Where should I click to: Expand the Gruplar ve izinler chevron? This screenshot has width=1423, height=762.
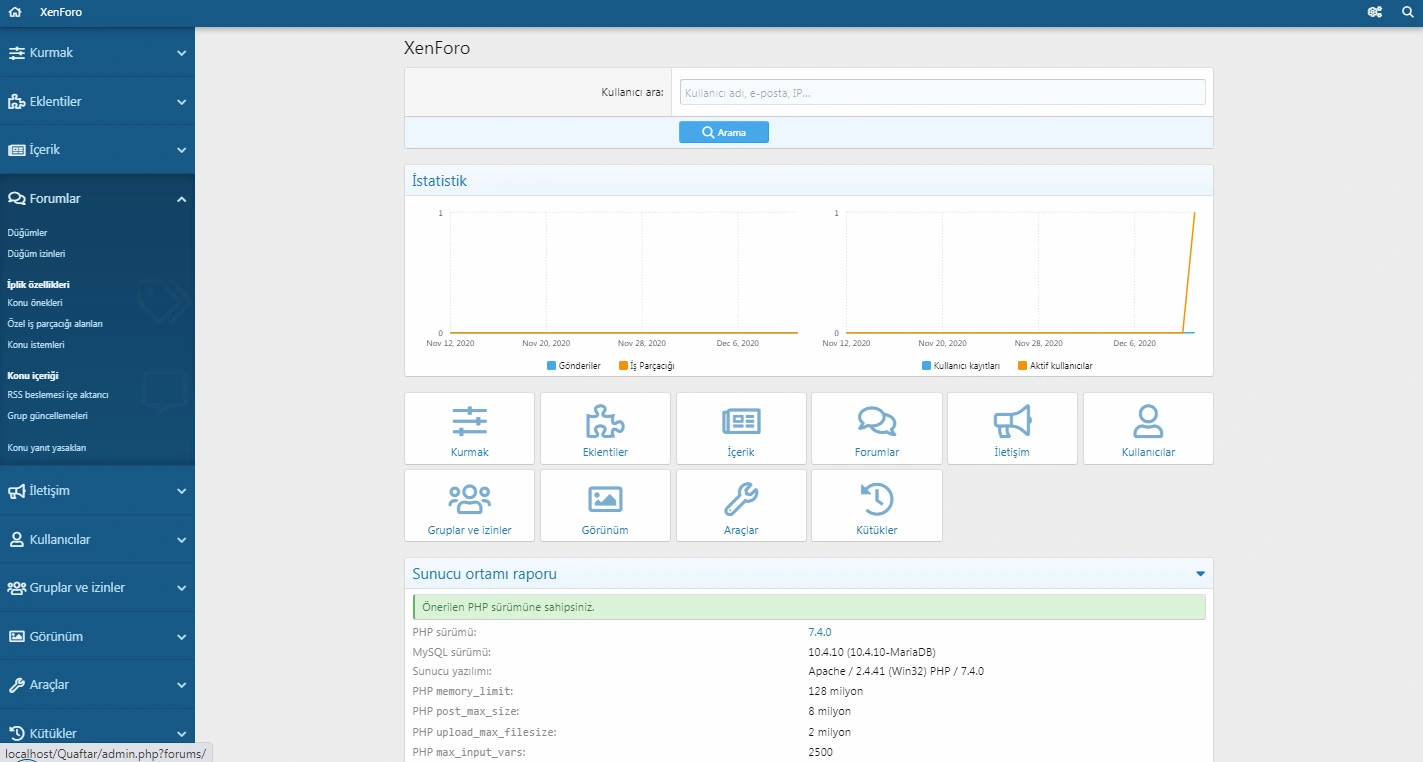point(181,588)
